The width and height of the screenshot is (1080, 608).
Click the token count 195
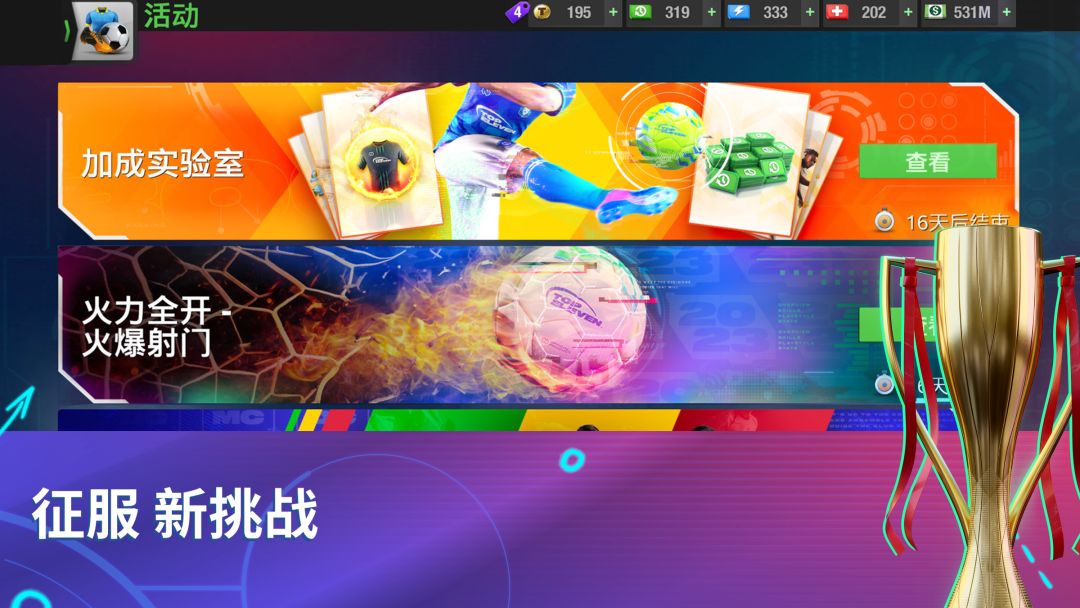click(579, 12)
